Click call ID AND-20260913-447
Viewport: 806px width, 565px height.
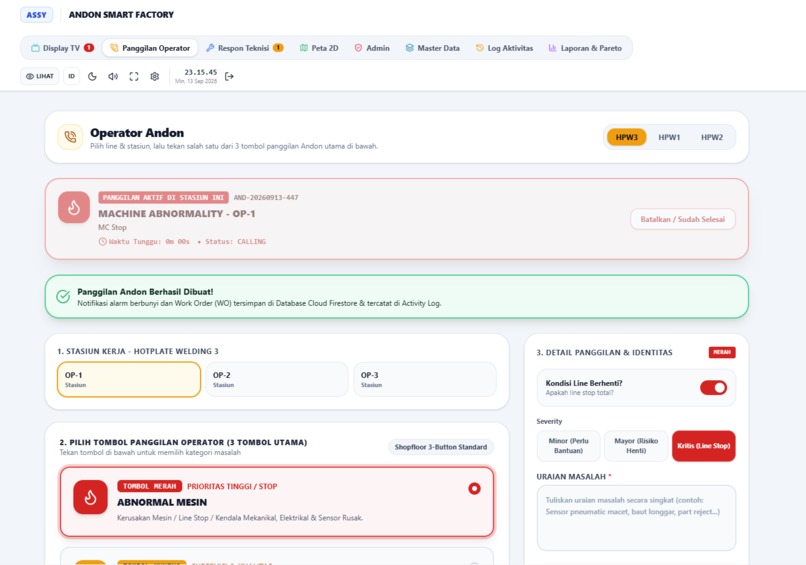pos(266,197)
